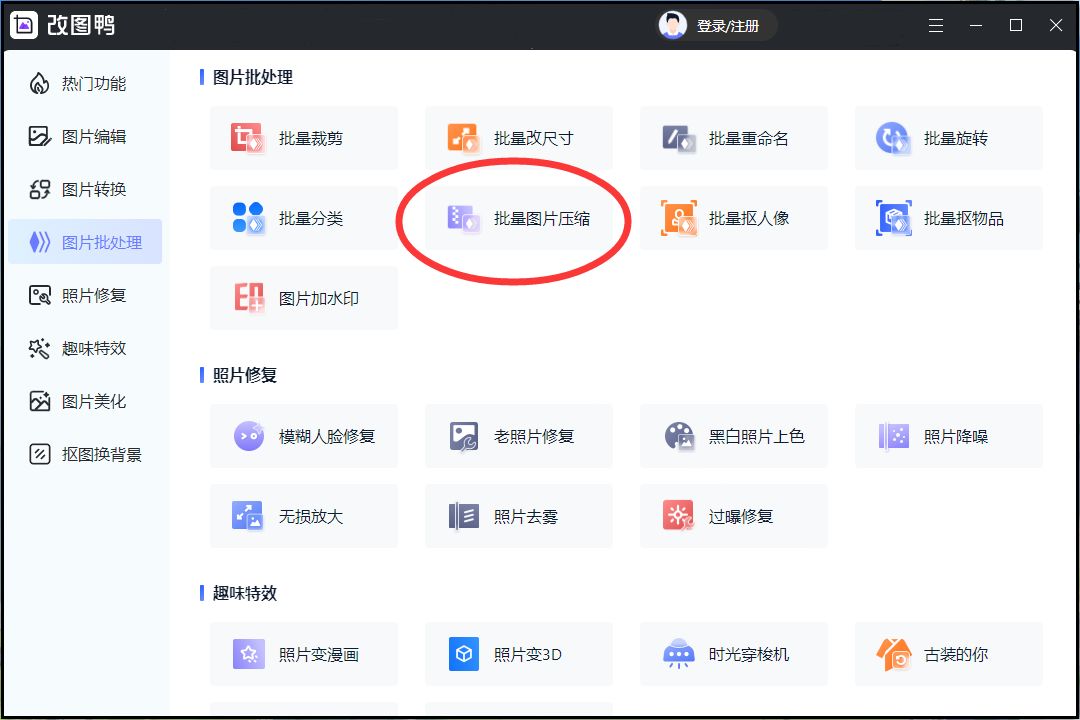Open the 批量裁剪 (Batch Crop) tool
This screenshot has height=720, width=1080.
point(303,138)
